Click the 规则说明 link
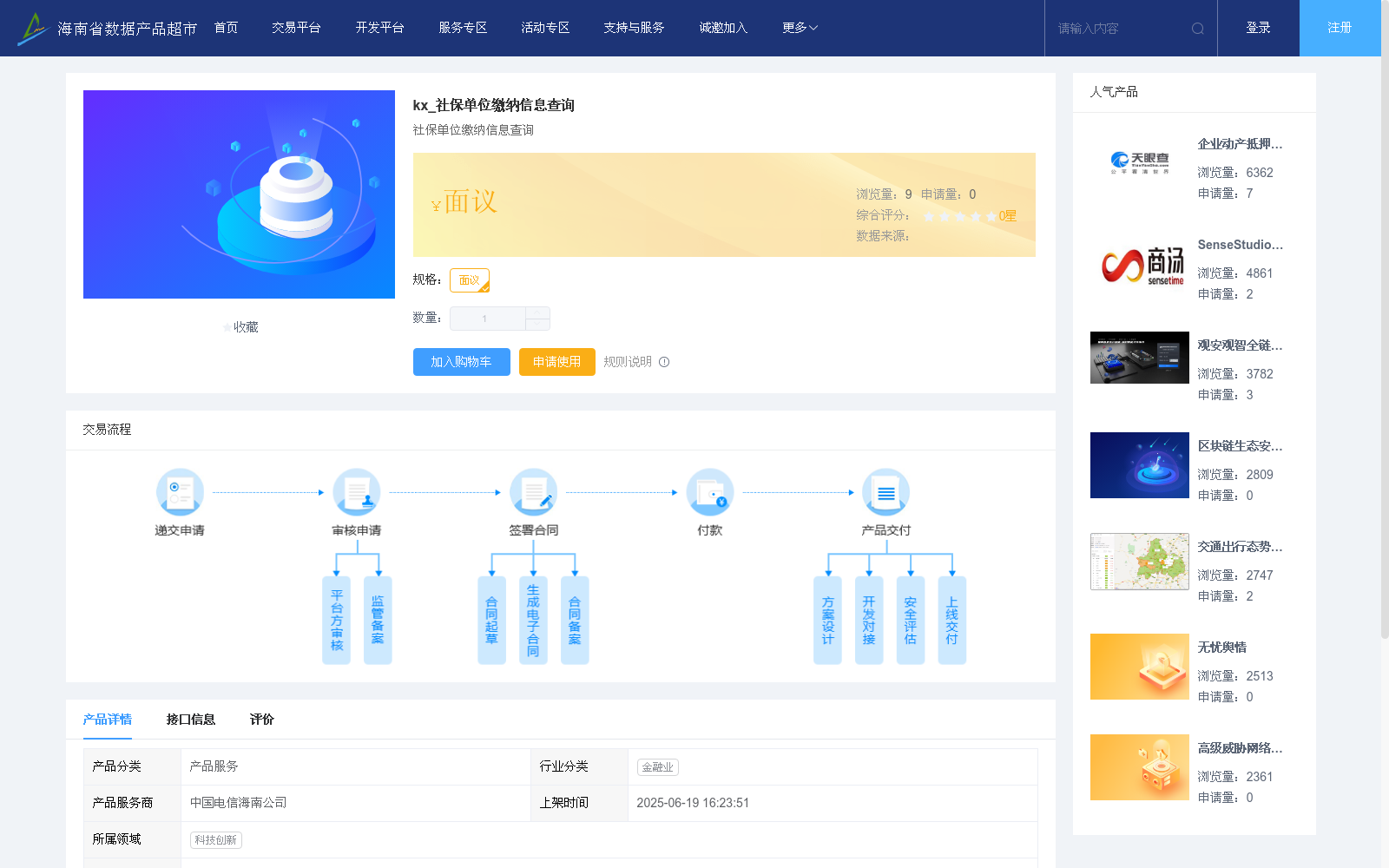 (x=628, y=362)
